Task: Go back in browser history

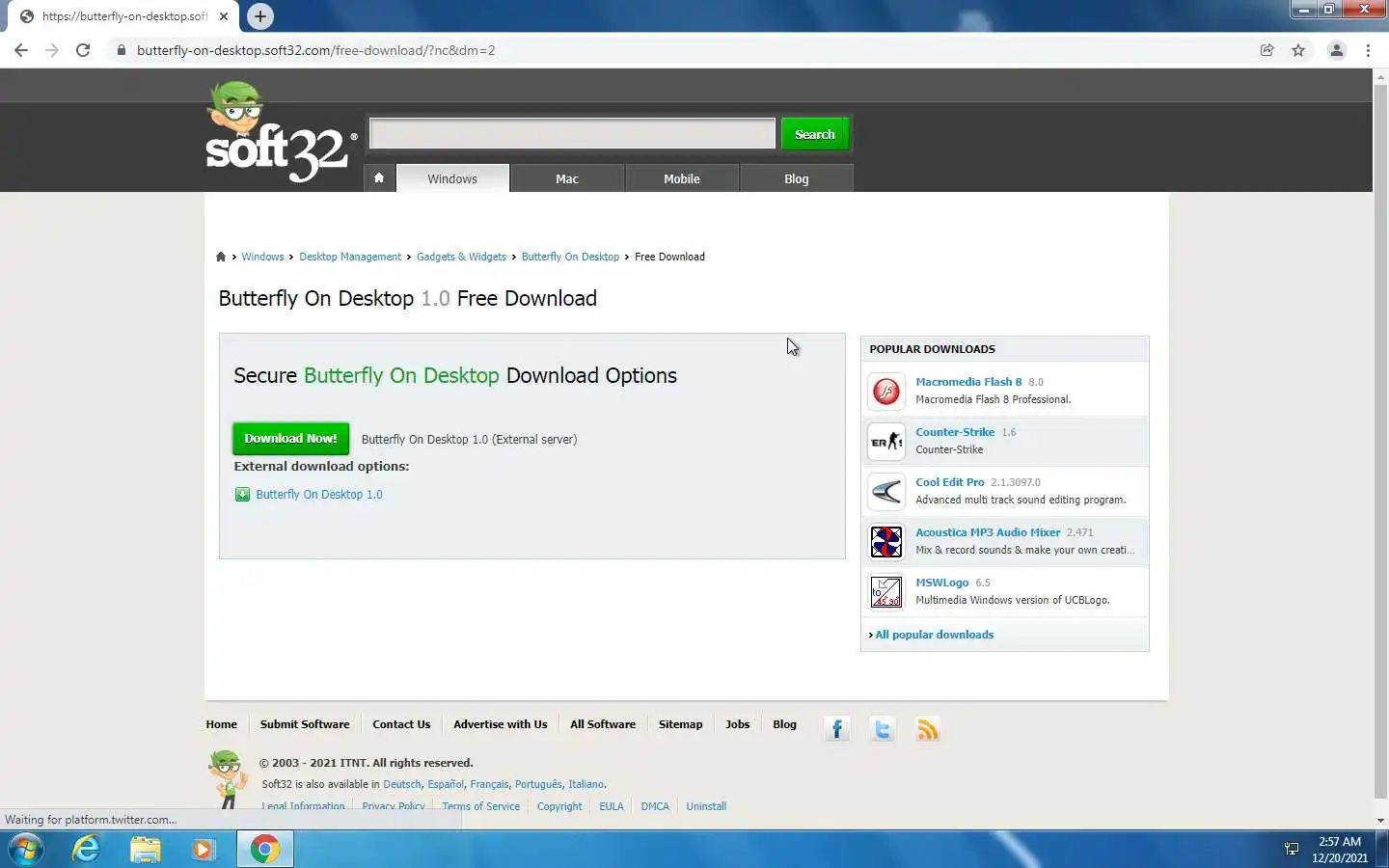Action: click(21, 50)
